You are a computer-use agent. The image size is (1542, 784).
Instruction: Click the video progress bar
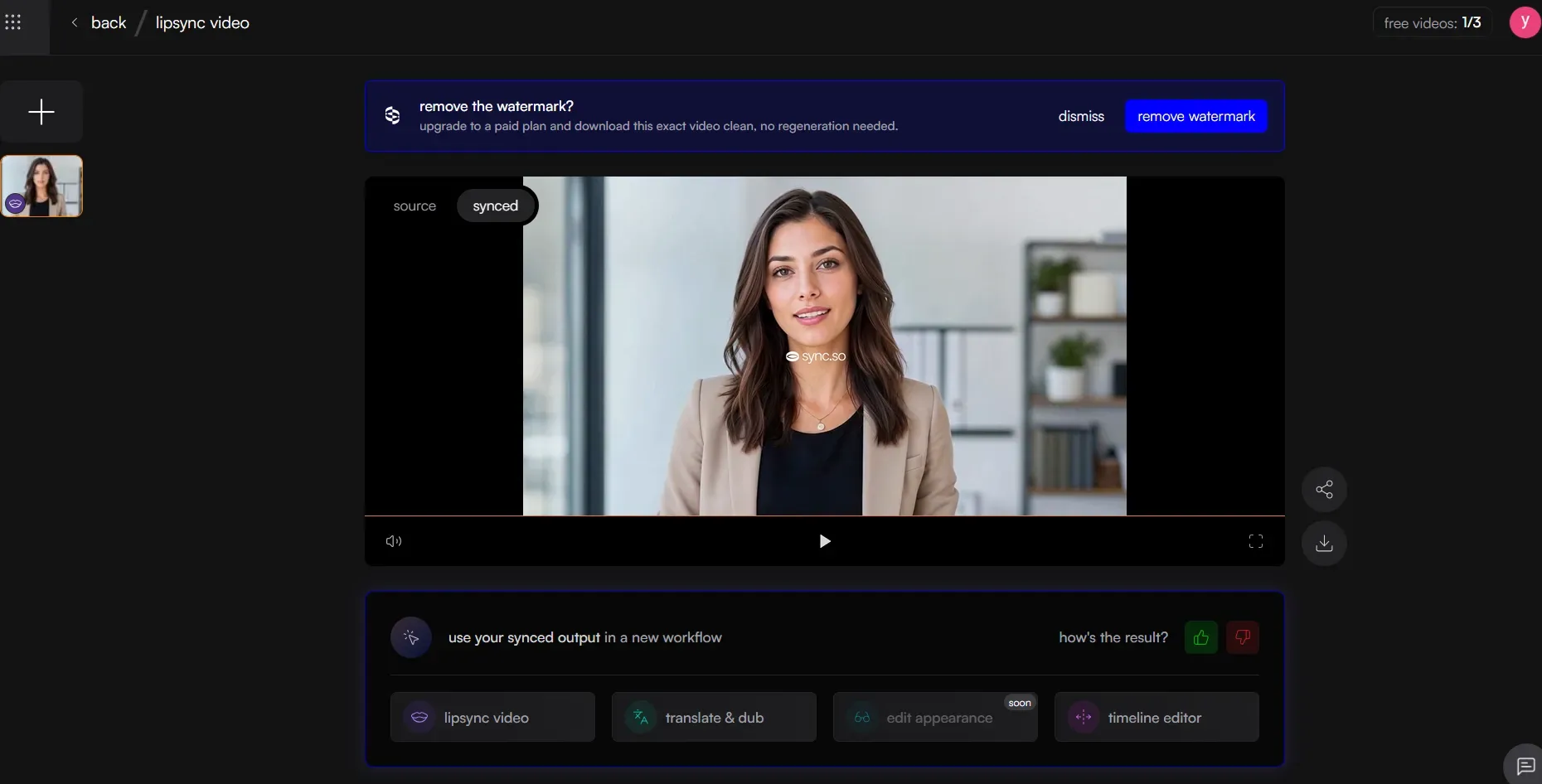(825, 515)
